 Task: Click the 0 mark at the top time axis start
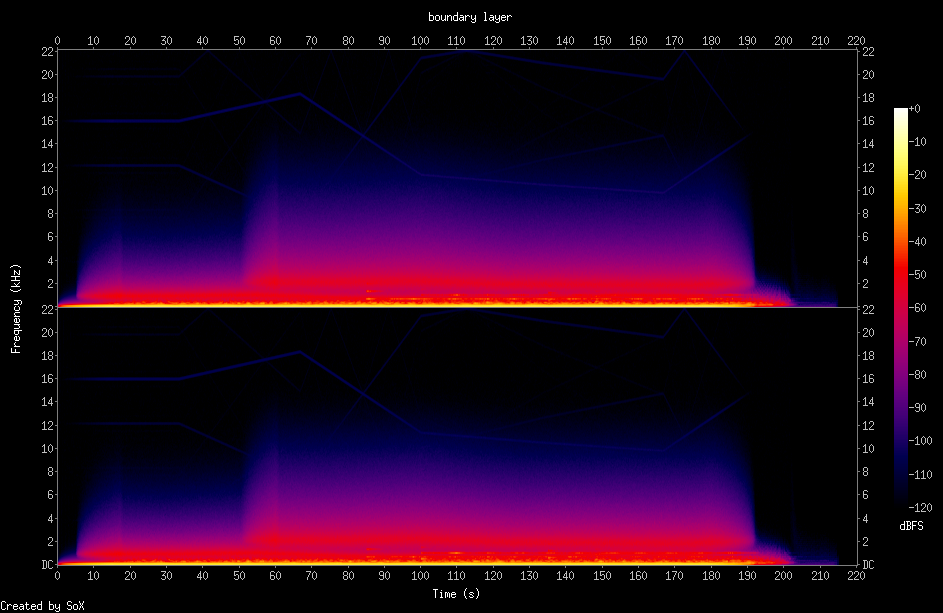[x=58, y=41]
